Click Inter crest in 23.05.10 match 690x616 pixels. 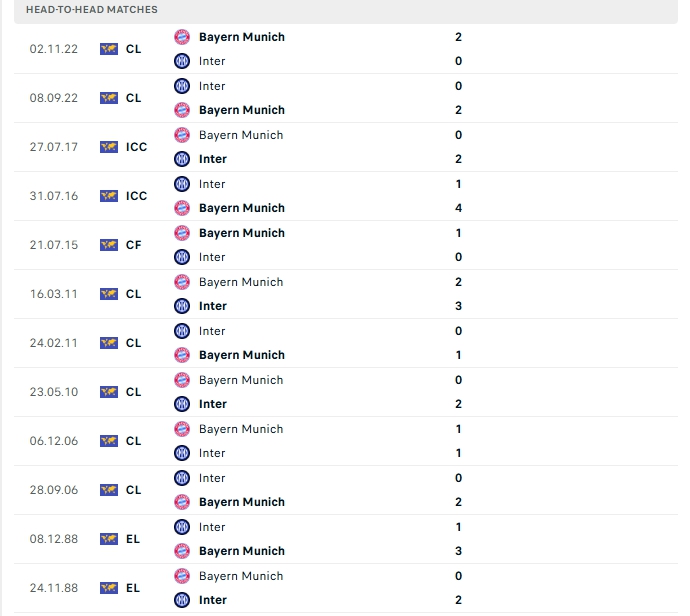point(182,404)
